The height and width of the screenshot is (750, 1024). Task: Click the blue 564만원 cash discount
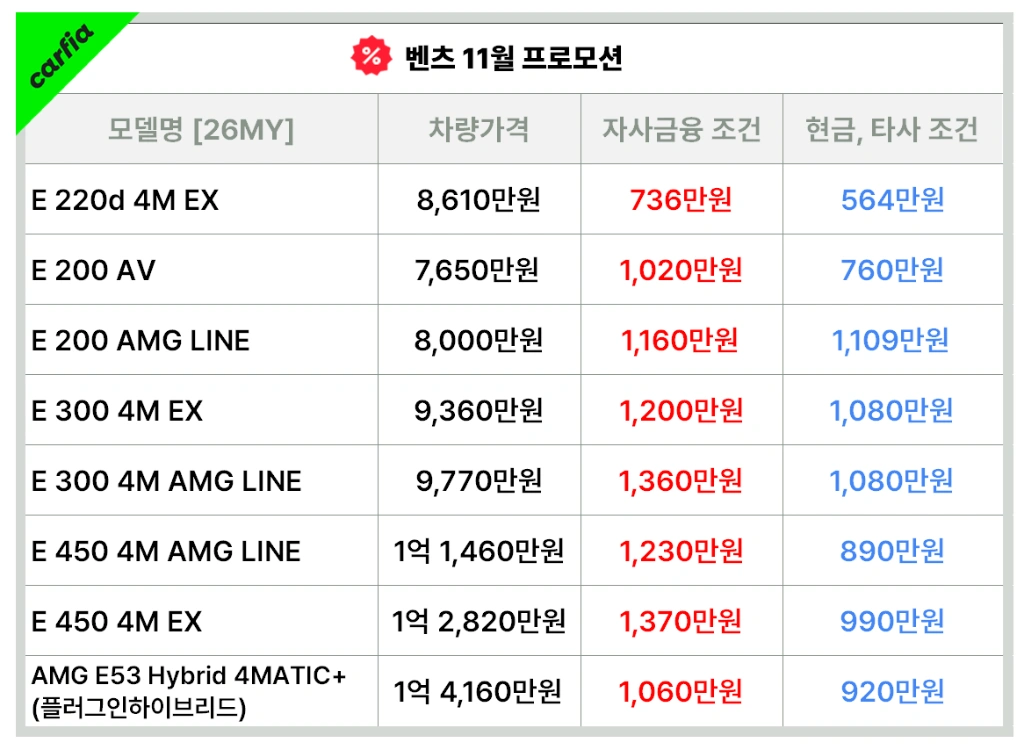click(892, 201)
